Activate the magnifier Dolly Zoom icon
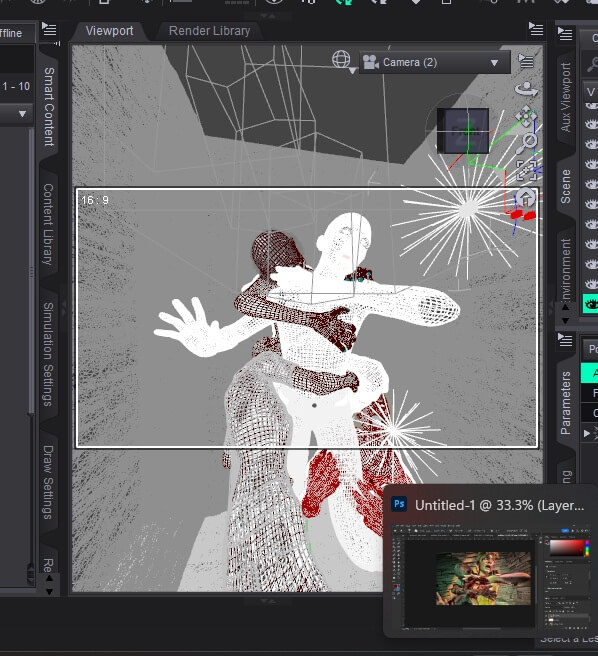Screen dimensions: 598x661 coord(527,143)
